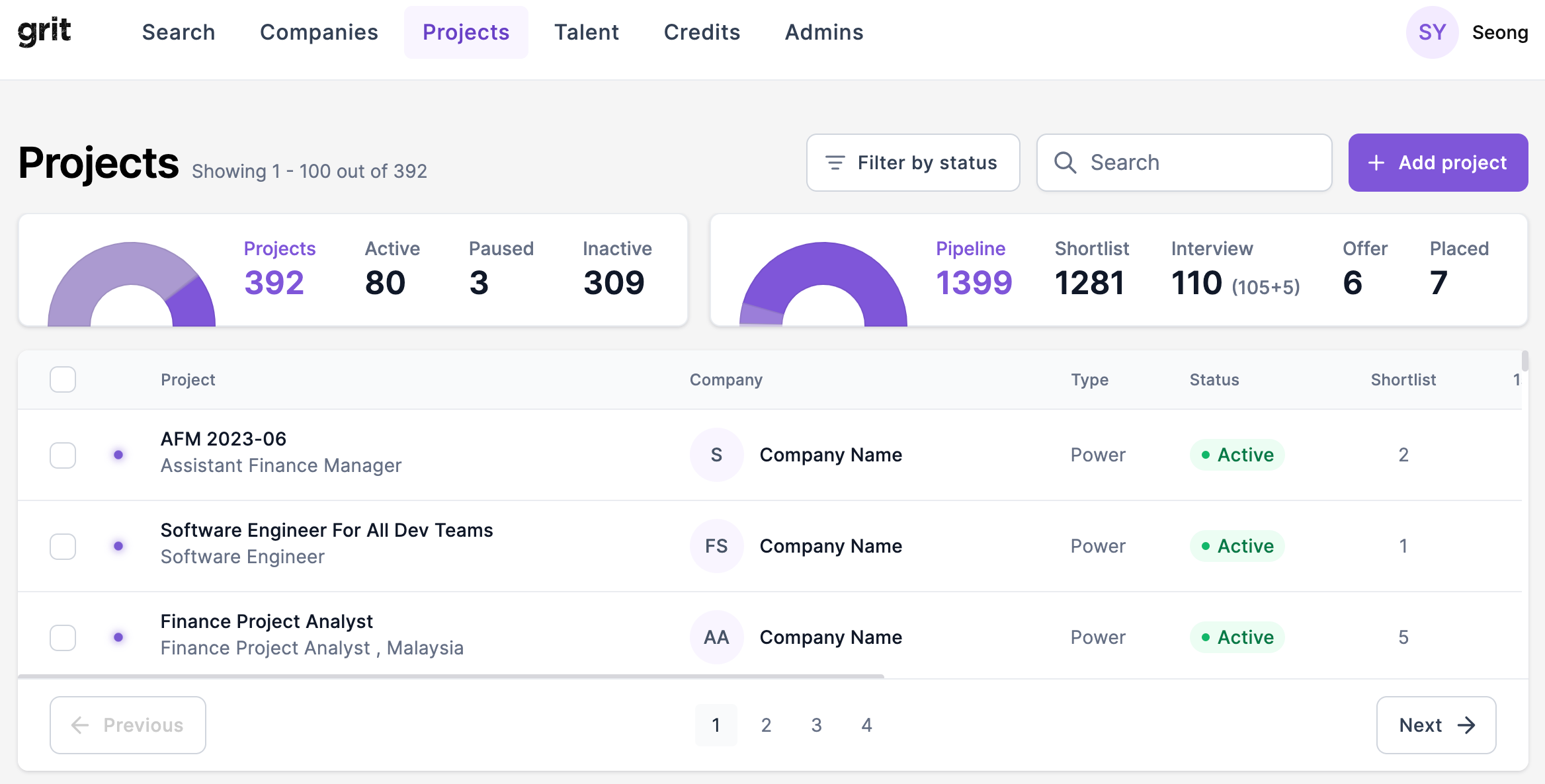Open the SY user avatar

point(1432,32)
